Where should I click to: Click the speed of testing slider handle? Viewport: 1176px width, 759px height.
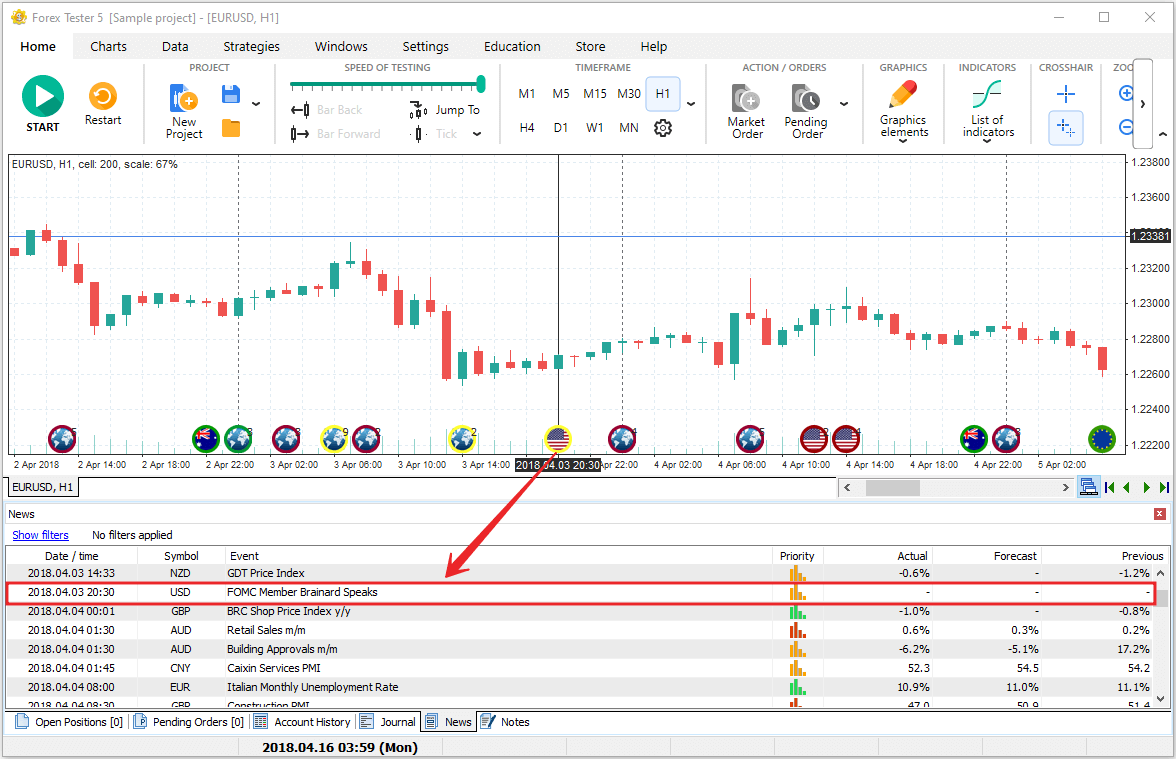pos(481,84)
